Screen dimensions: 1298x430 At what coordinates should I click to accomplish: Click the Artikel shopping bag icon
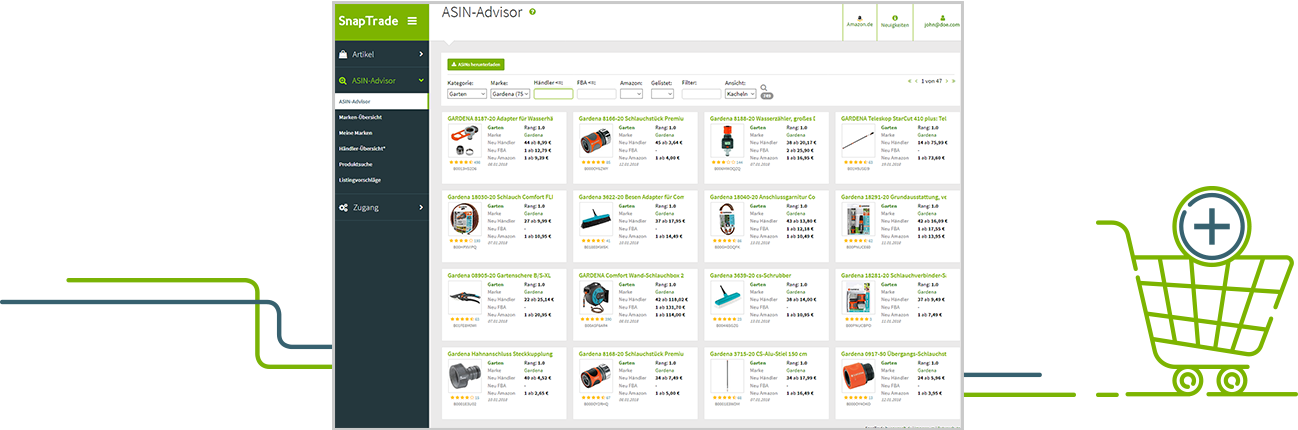344,54
